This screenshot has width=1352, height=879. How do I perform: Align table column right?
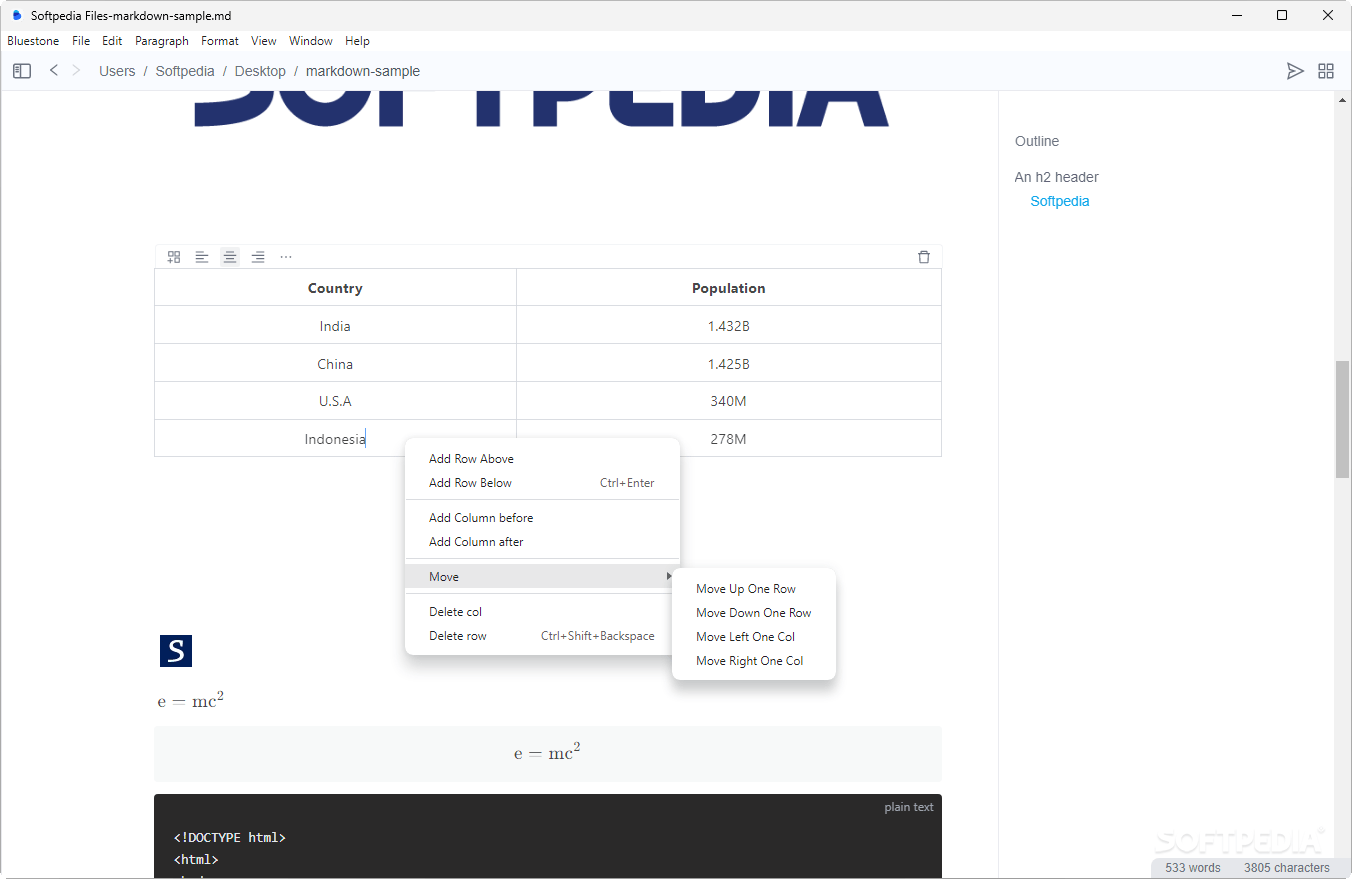coord(258,257)
